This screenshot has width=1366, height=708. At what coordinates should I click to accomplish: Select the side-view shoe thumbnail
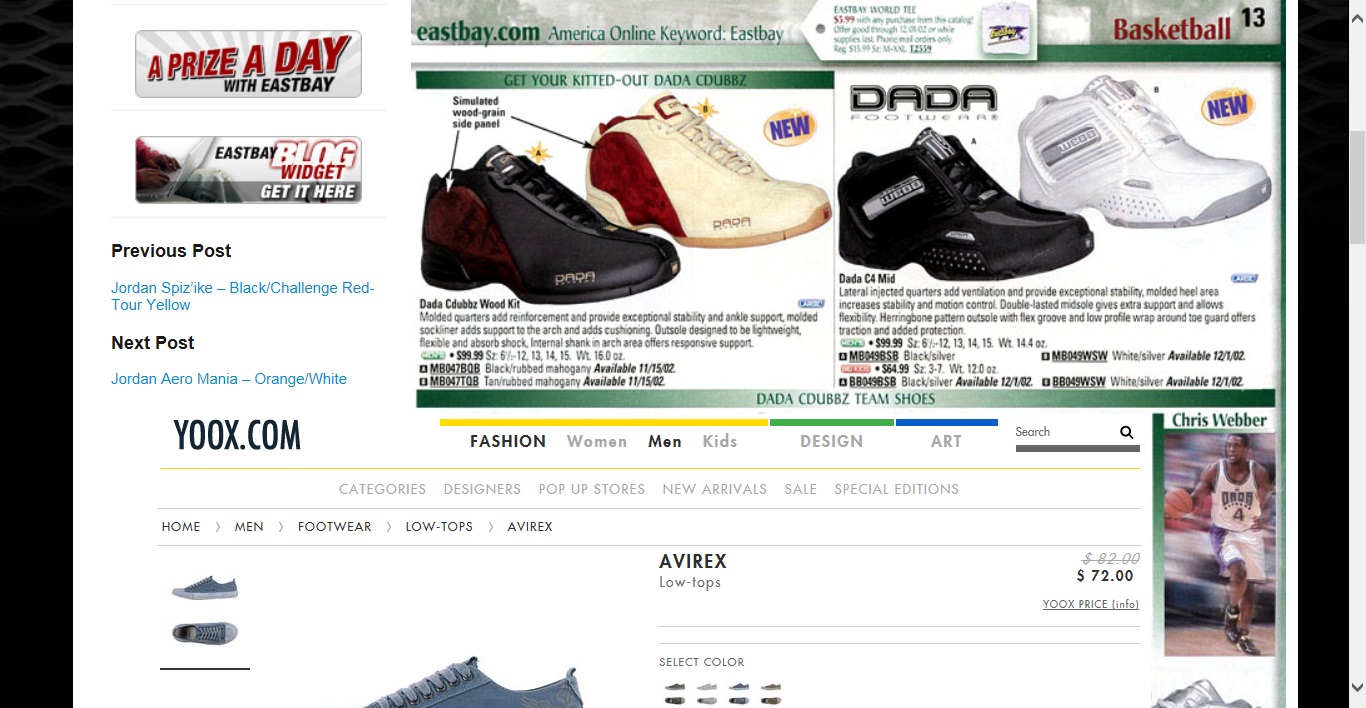pyautogui.click(x=205, y=587)
